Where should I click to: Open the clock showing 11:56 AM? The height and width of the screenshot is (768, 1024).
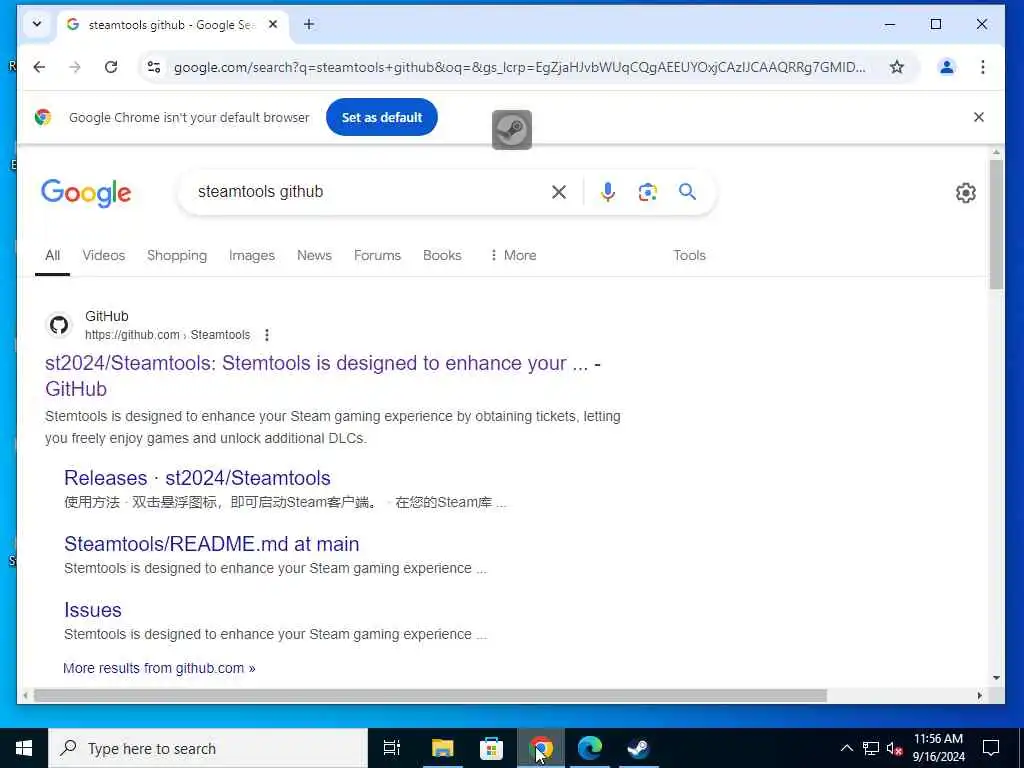tap(938, 748)
